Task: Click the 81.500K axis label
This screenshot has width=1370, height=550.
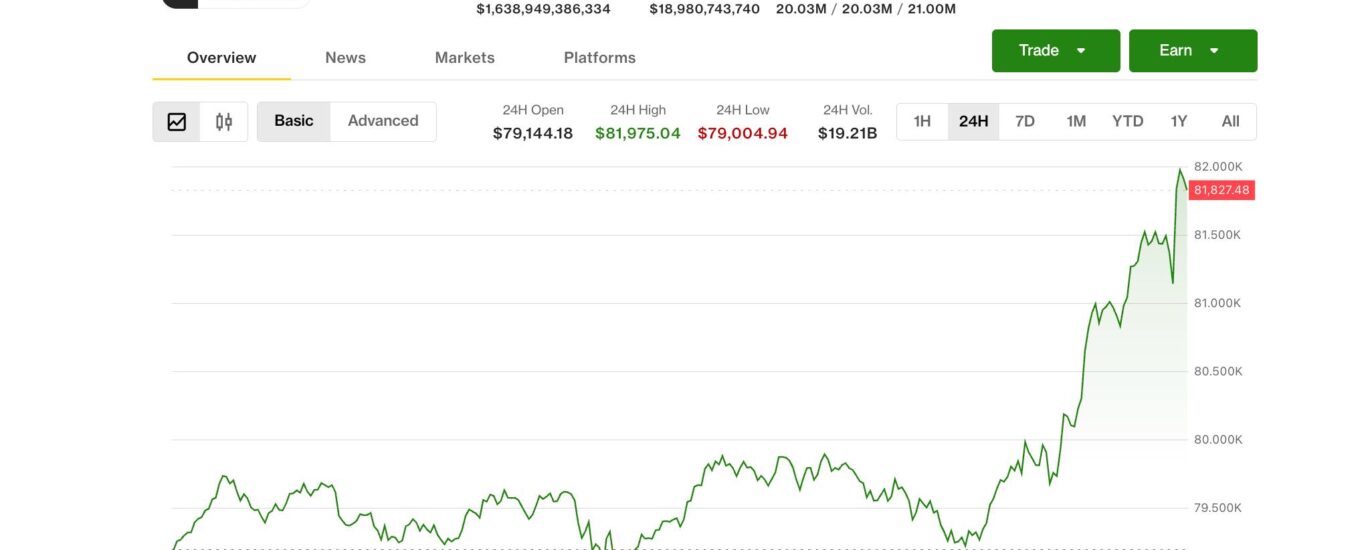Action: 1218,235
